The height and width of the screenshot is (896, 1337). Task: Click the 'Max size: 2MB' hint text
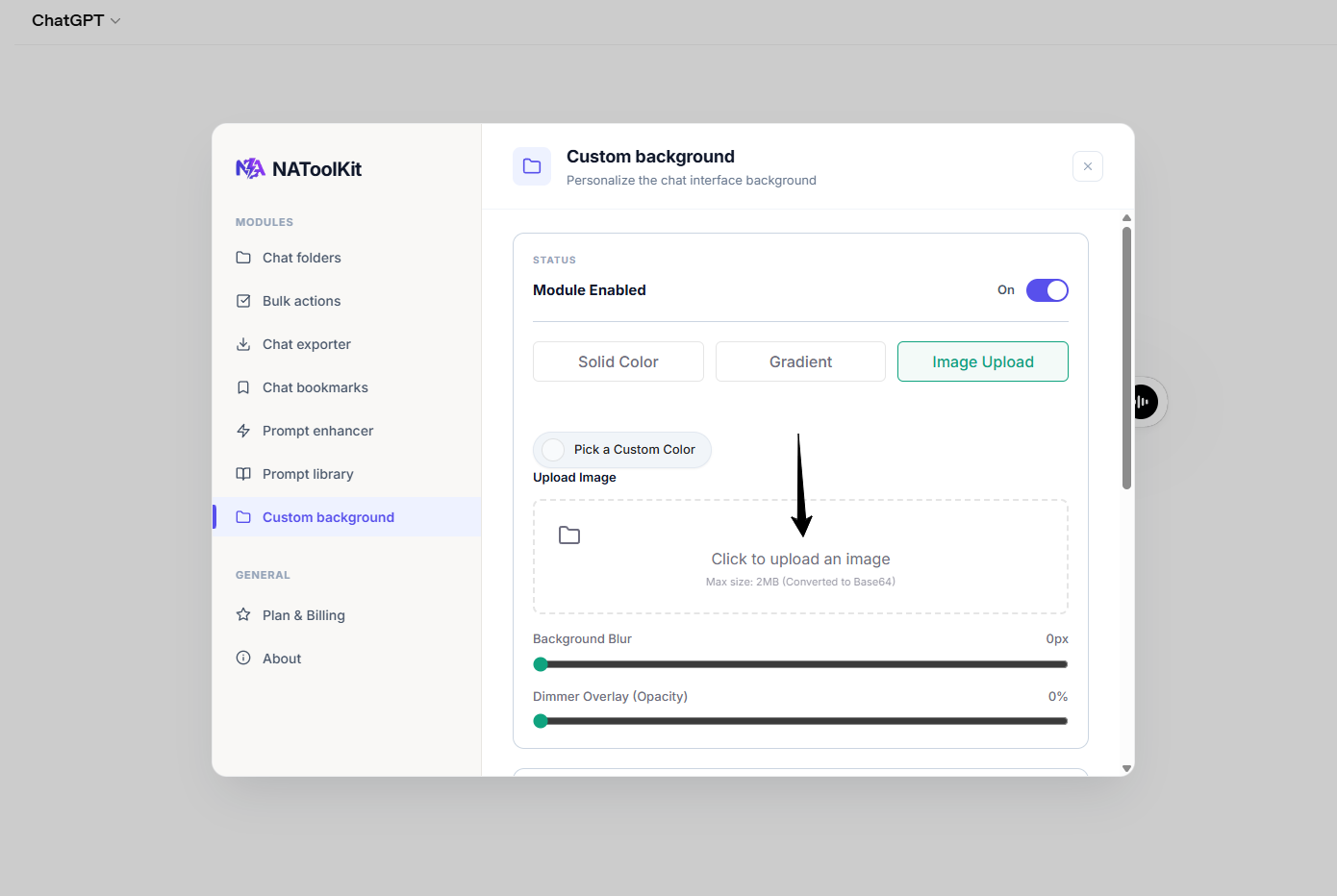coord(800,582)
